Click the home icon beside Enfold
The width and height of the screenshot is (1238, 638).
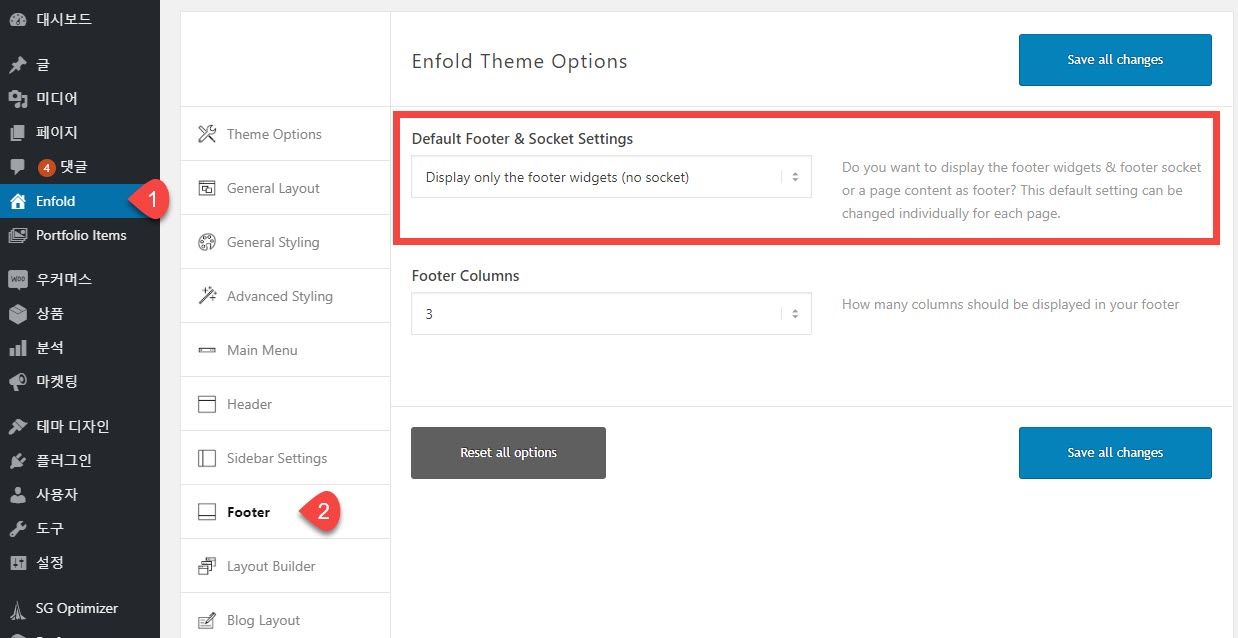[17, 201]
